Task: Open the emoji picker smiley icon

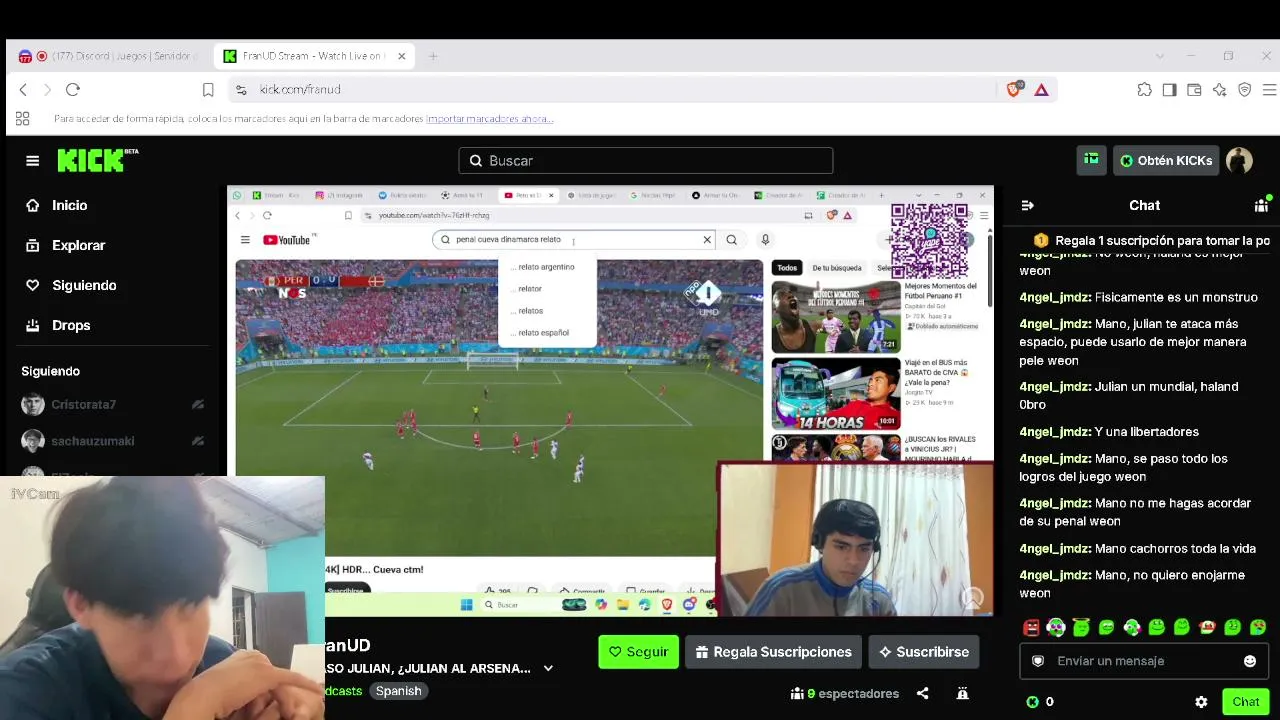Action: [x=1250, y=661]
